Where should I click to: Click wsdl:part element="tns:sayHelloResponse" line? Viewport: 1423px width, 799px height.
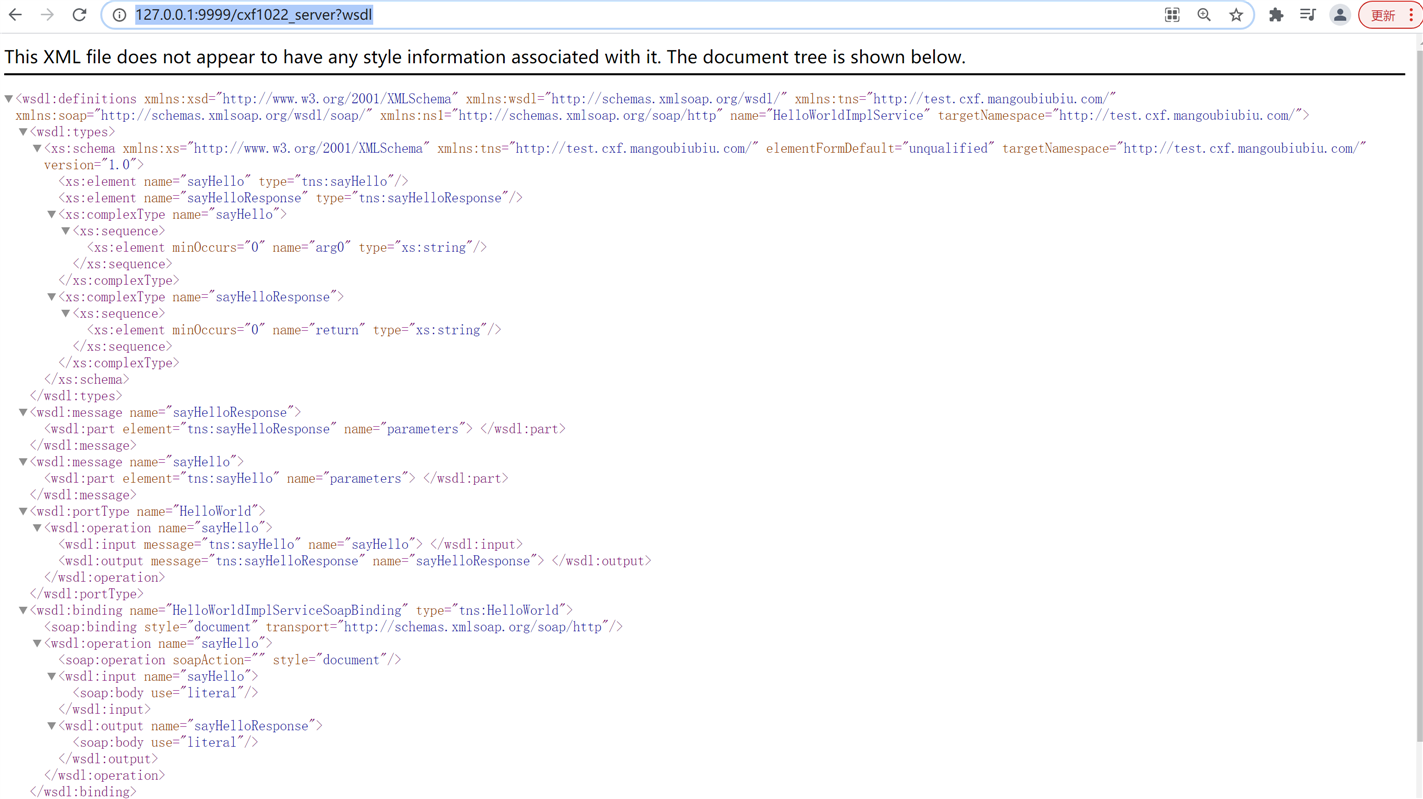(x=305, y=429)
